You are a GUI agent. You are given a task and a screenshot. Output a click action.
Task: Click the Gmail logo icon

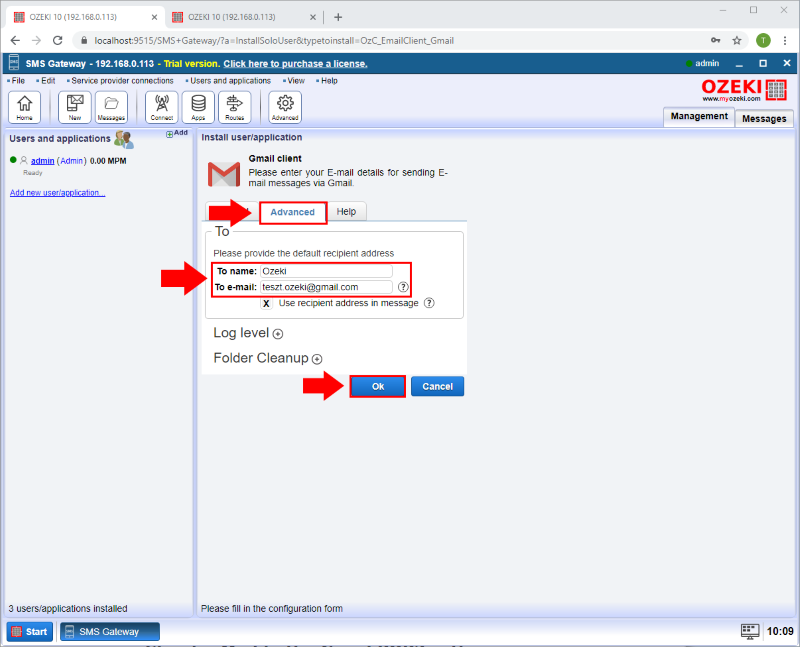pos(224,174)
